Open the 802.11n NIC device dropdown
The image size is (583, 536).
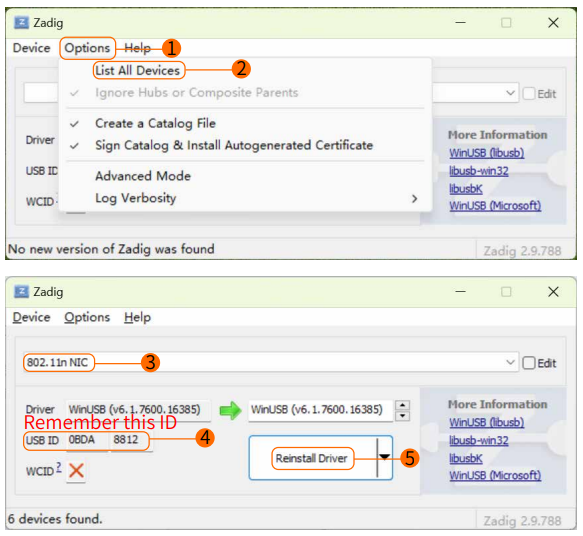(x=271, y=362)
